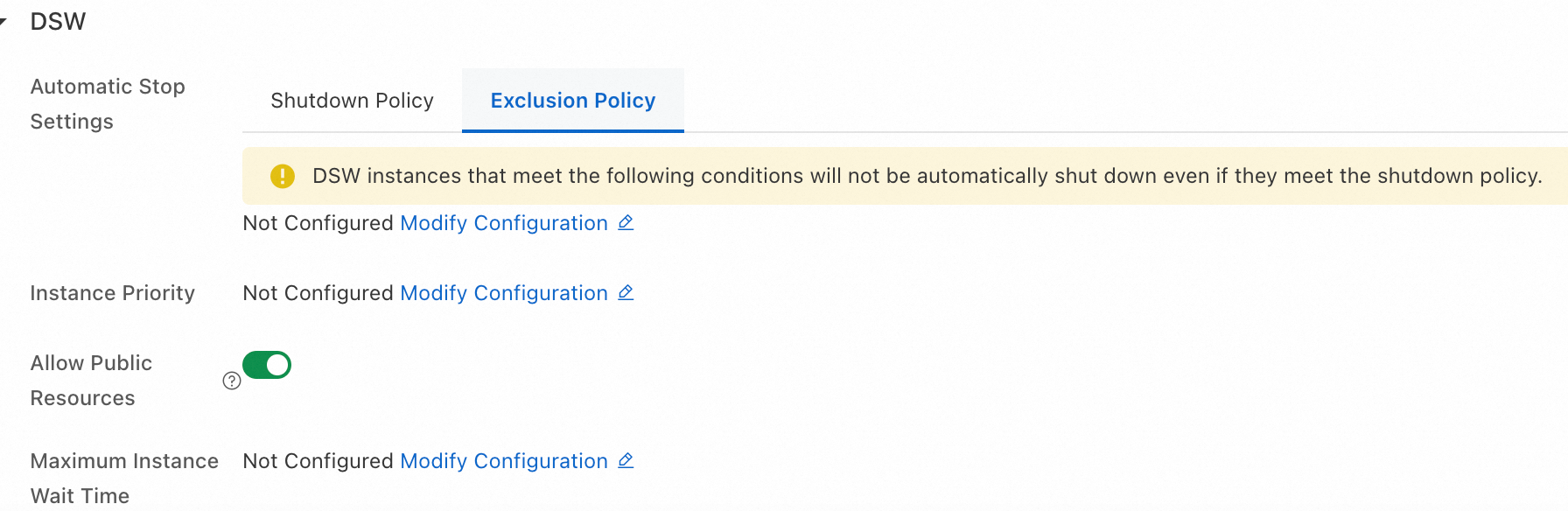Click the Instance Priority label
The image size is (1568, 511).
(x=112, y=293)
